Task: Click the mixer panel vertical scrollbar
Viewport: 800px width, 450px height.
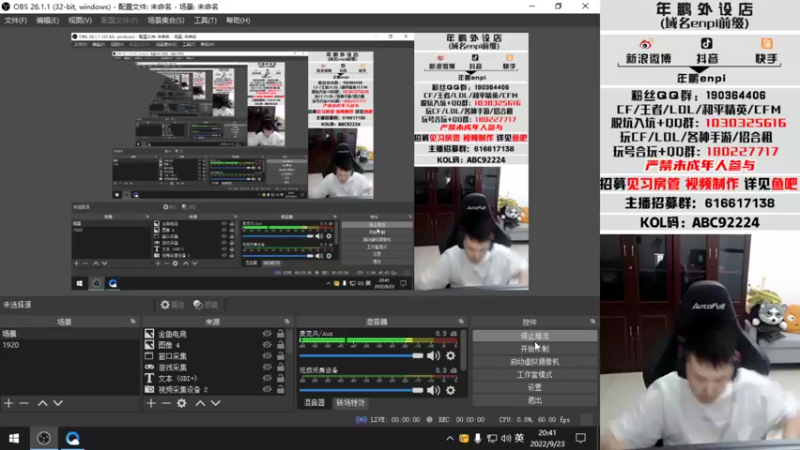Action: [x=464, y=350]
